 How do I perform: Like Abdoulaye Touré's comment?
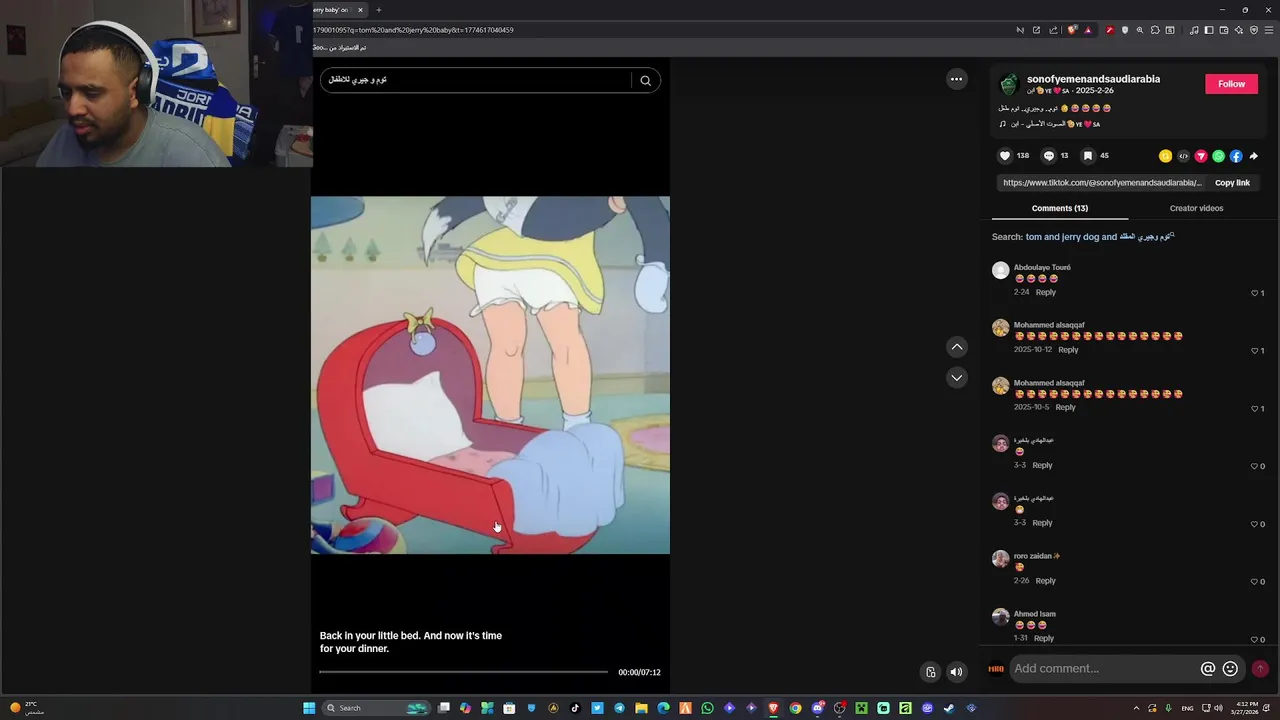point(1255,293)
